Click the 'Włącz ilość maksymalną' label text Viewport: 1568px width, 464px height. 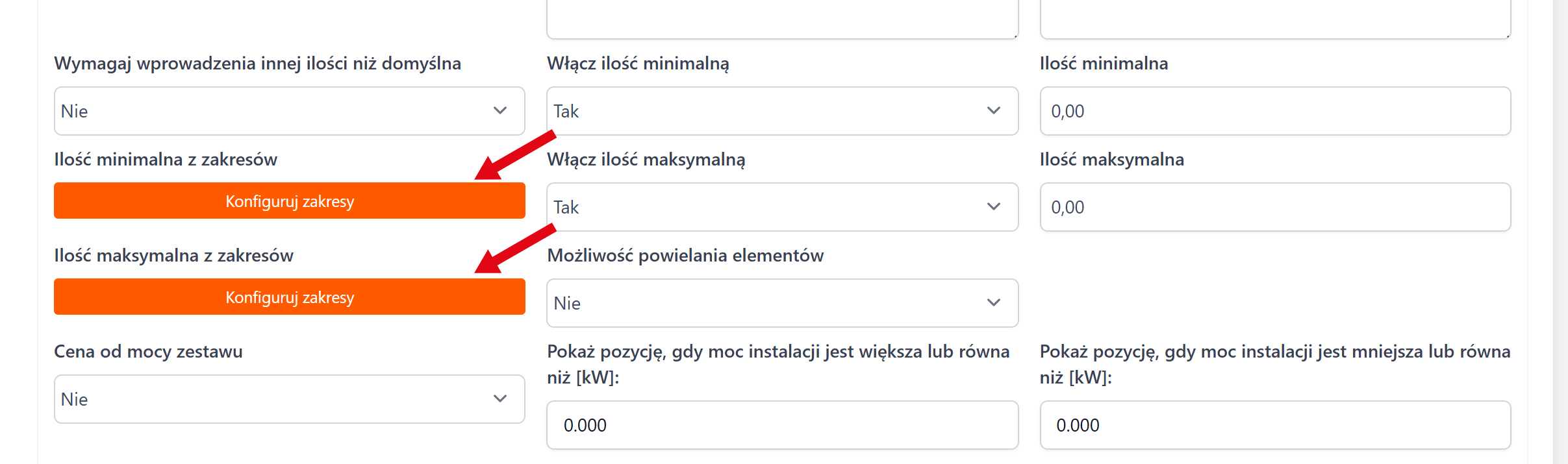click(x=646, y=160)
